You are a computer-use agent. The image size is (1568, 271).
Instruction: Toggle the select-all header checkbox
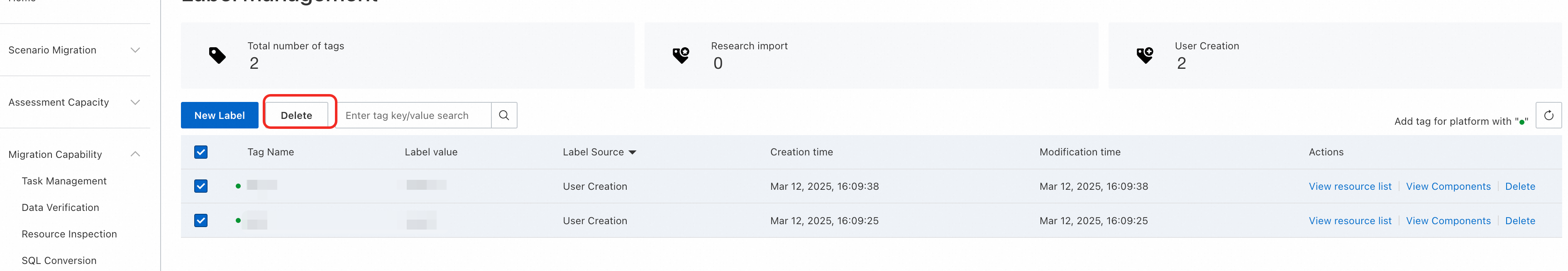tap(201, 152)
